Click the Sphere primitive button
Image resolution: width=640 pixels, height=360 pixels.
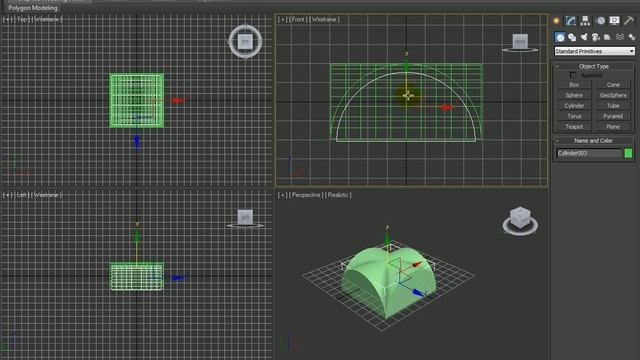(574, 95)
